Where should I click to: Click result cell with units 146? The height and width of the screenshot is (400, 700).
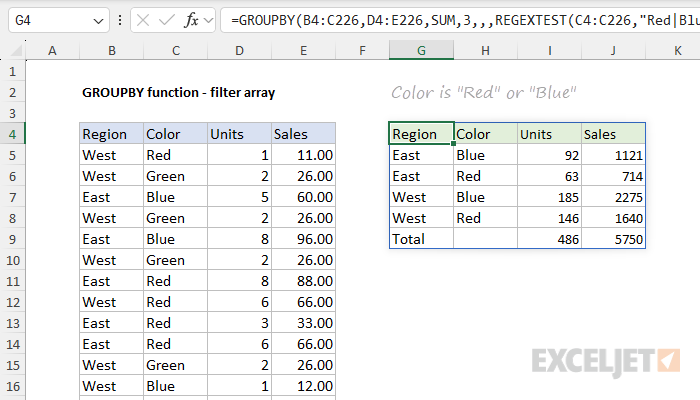(x=550, y=218)
